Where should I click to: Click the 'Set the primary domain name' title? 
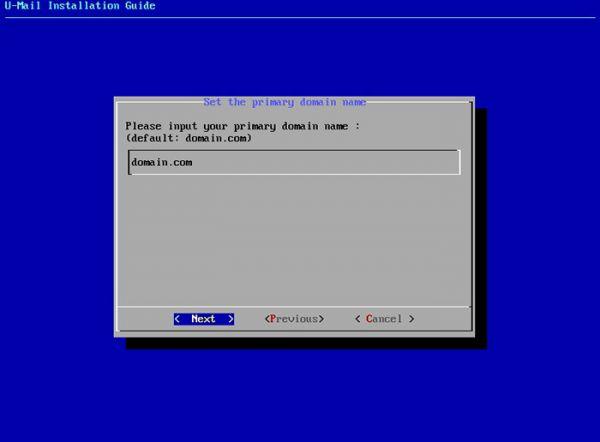coord(285,102)
